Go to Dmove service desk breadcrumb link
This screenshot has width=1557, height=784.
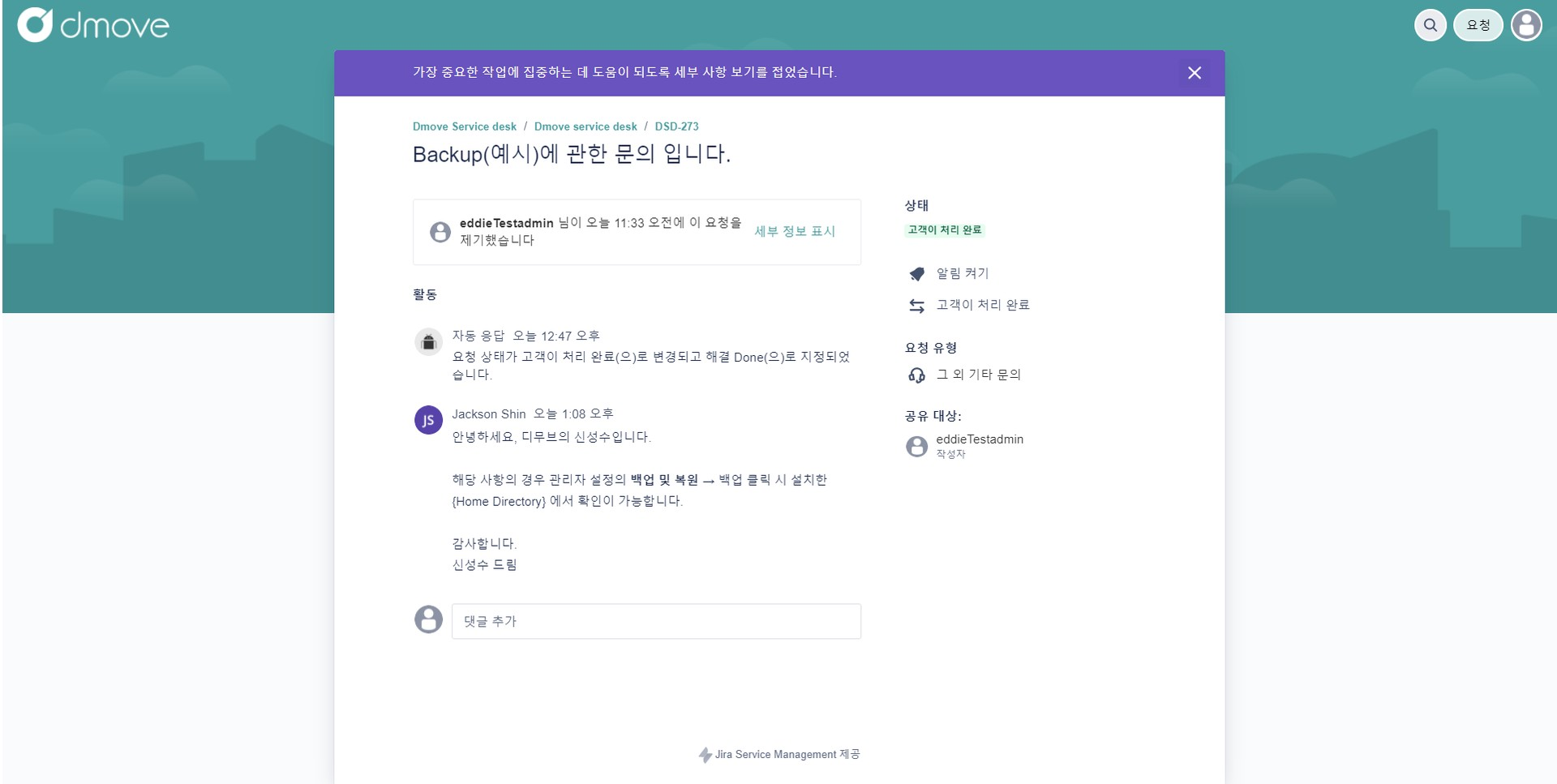click(585, 126)
